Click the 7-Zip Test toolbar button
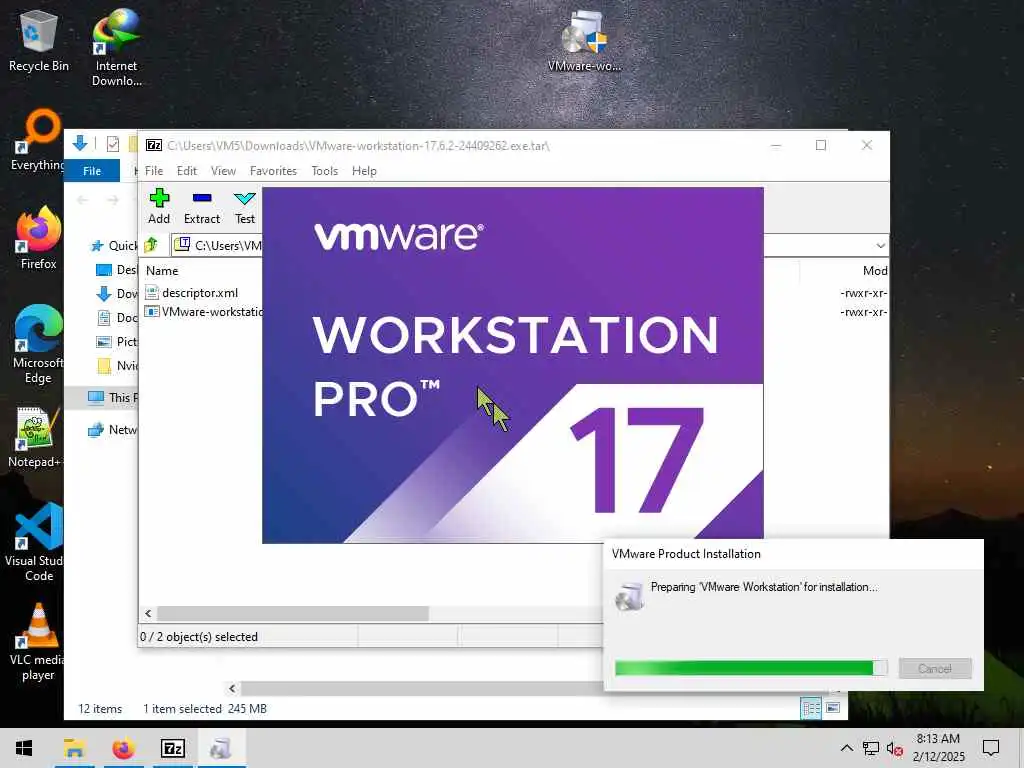This screenshot has height=768, width=1024. (x=245, y=206)
